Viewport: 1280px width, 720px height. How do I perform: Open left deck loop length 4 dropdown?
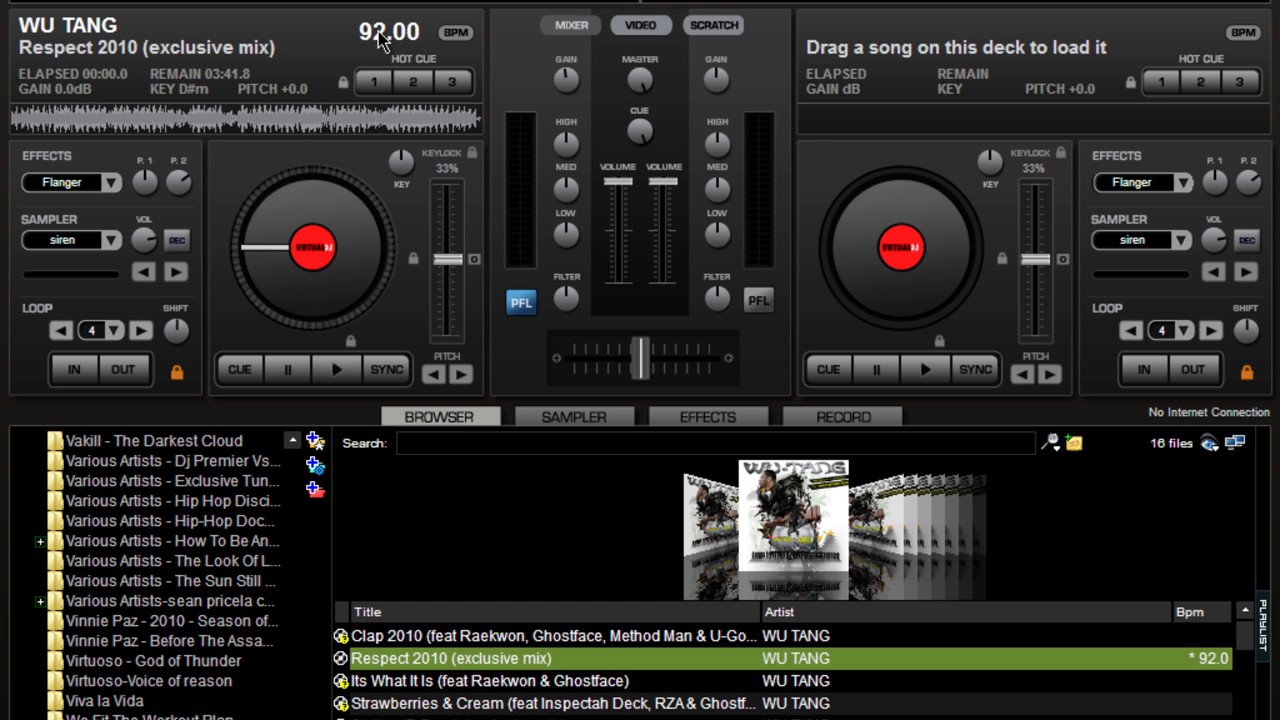114,330
